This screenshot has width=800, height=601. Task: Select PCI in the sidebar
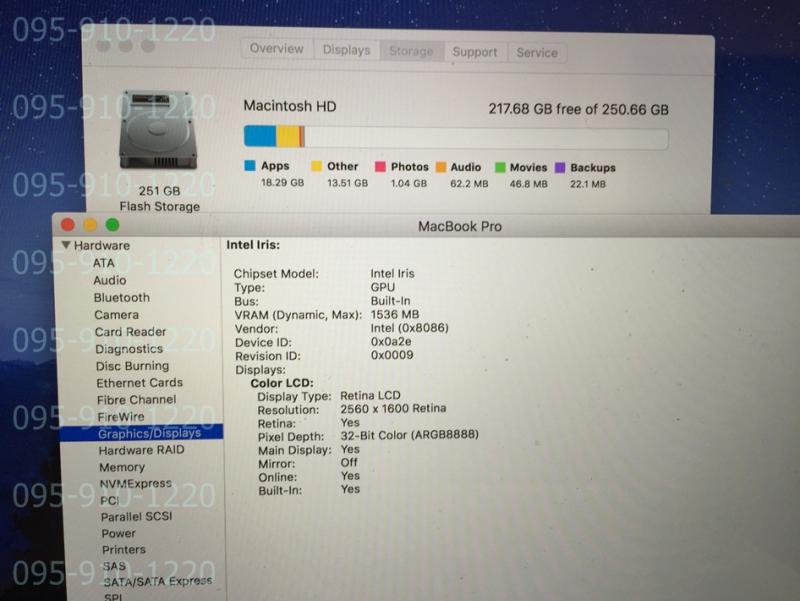click(110, 500)
